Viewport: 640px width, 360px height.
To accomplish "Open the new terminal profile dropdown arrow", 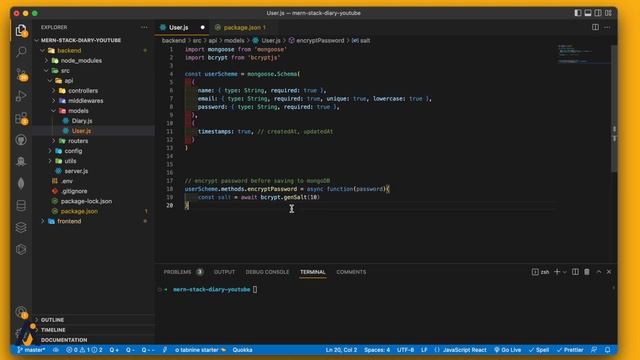I will point(565,272).
